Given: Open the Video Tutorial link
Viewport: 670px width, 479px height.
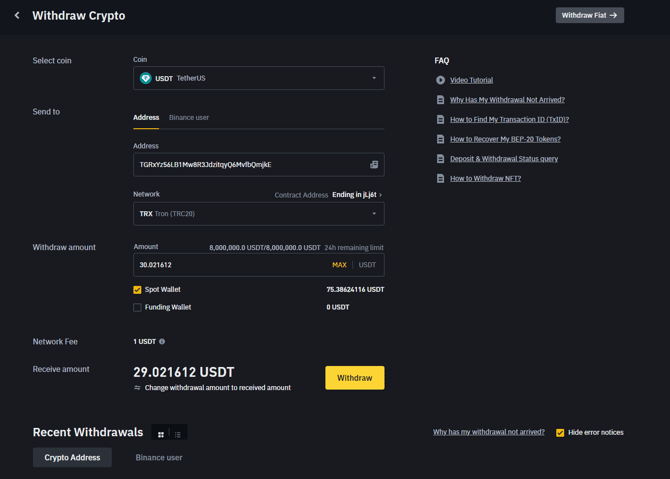Looking at the screenshot, I should point(471,80).
